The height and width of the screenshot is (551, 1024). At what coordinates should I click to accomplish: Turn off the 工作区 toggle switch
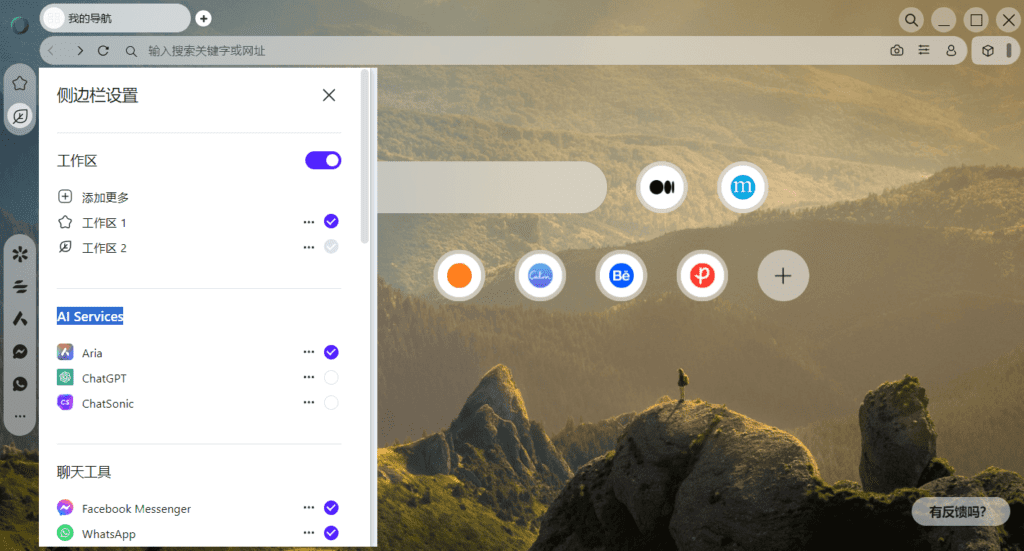323,160
